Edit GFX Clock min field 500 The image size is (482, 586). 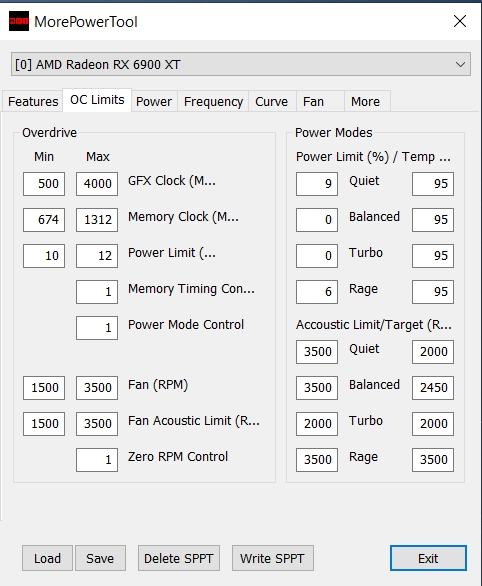pos(44,184)
